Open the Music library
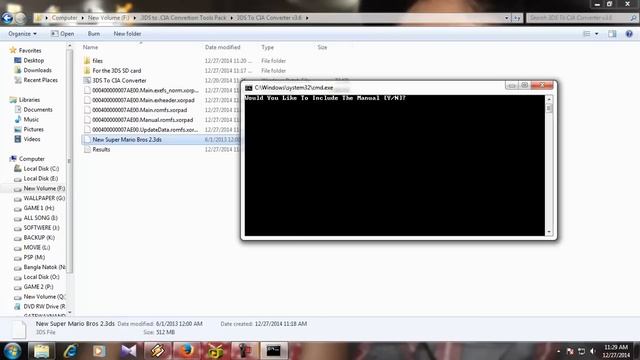The height and width of the screenshot is (360, 640). (31, 120)
